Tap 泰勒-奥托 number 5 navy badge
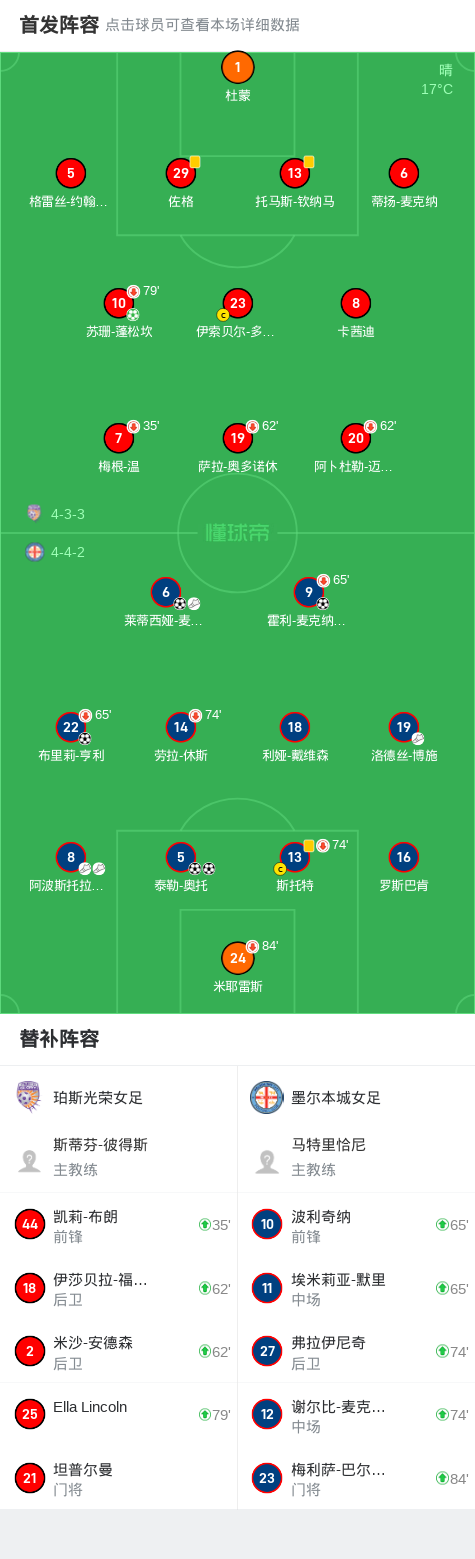The image size is (475, 1559). [x=181, y=857]
